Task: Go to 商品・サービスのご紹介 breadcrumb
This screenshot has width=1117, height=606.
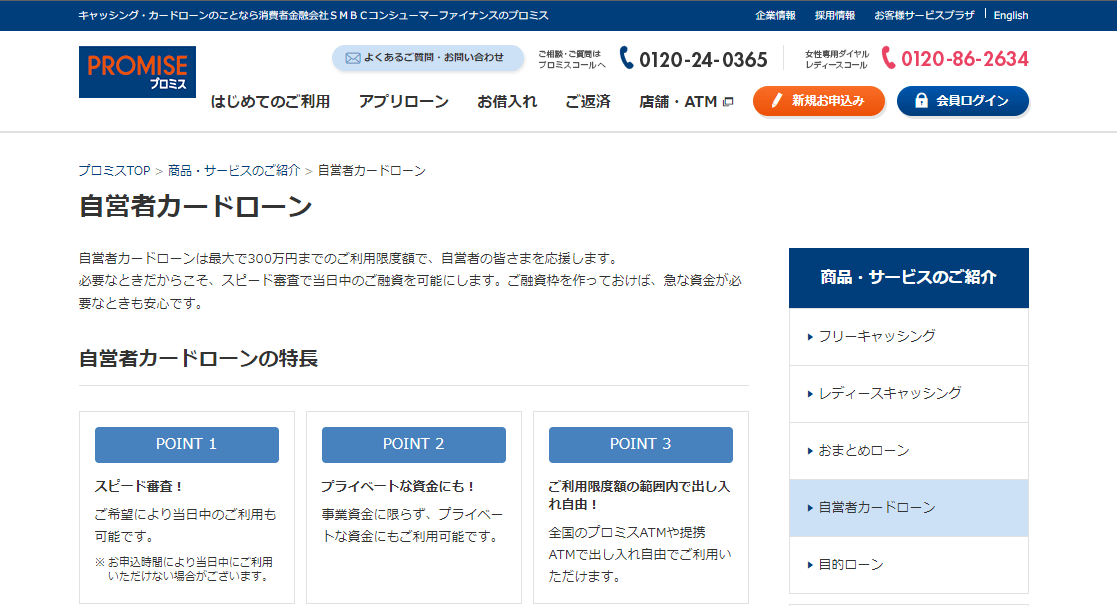Action: (x=234, y=171)
